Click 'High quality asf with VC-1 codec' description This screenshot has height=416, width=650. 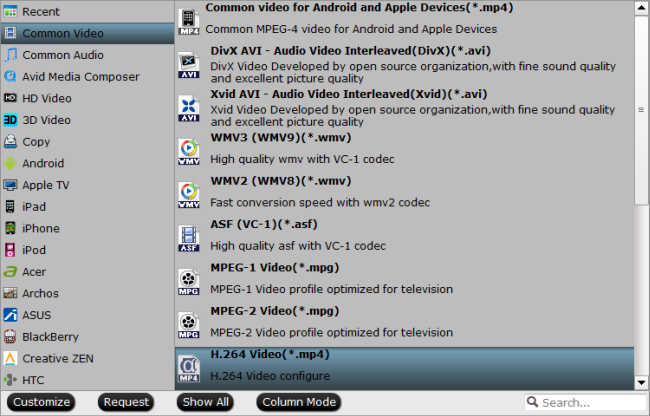click(298, 246)
